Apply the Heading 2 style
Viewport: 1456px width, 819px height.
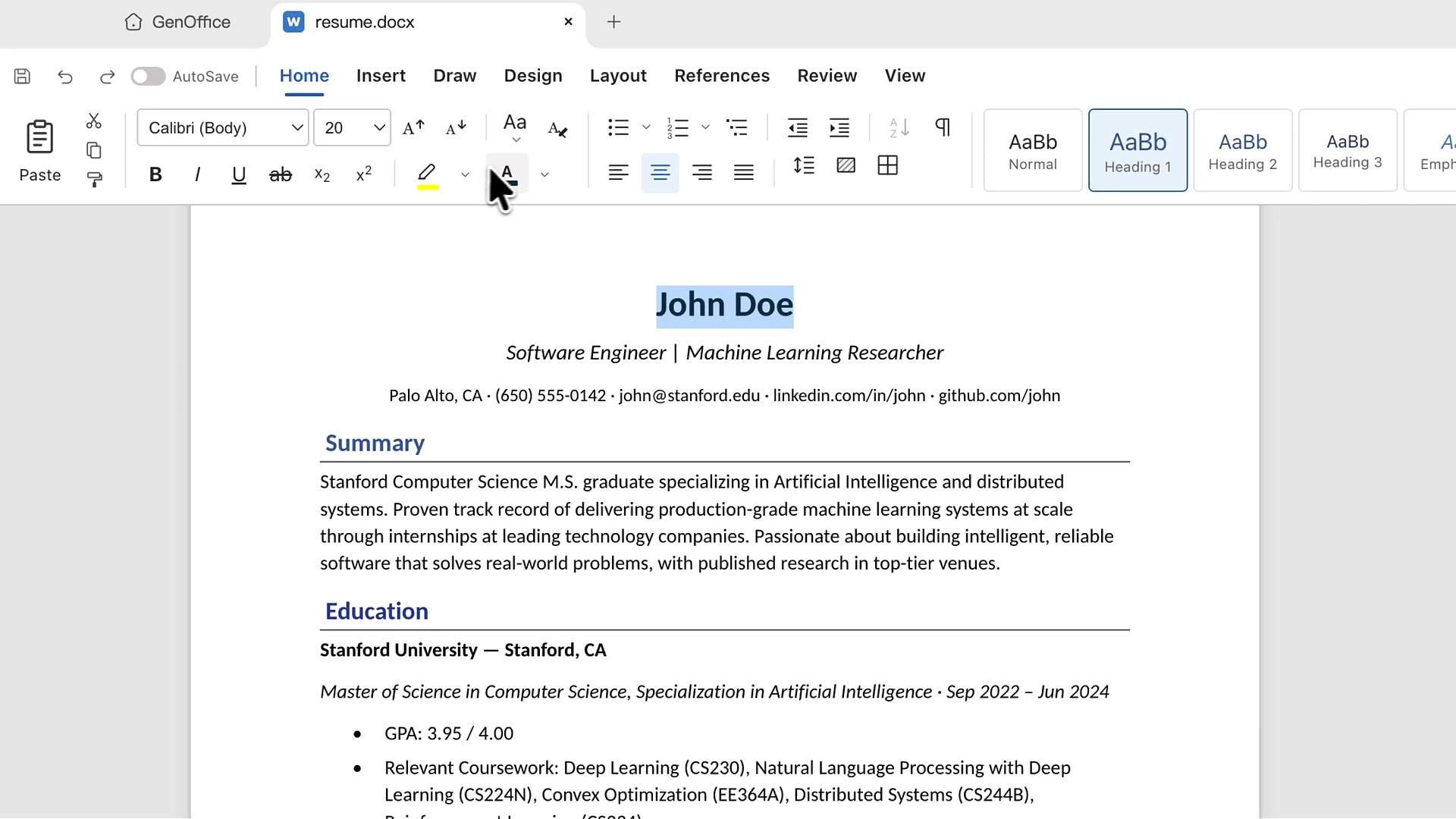click(x=1242, y=150)
